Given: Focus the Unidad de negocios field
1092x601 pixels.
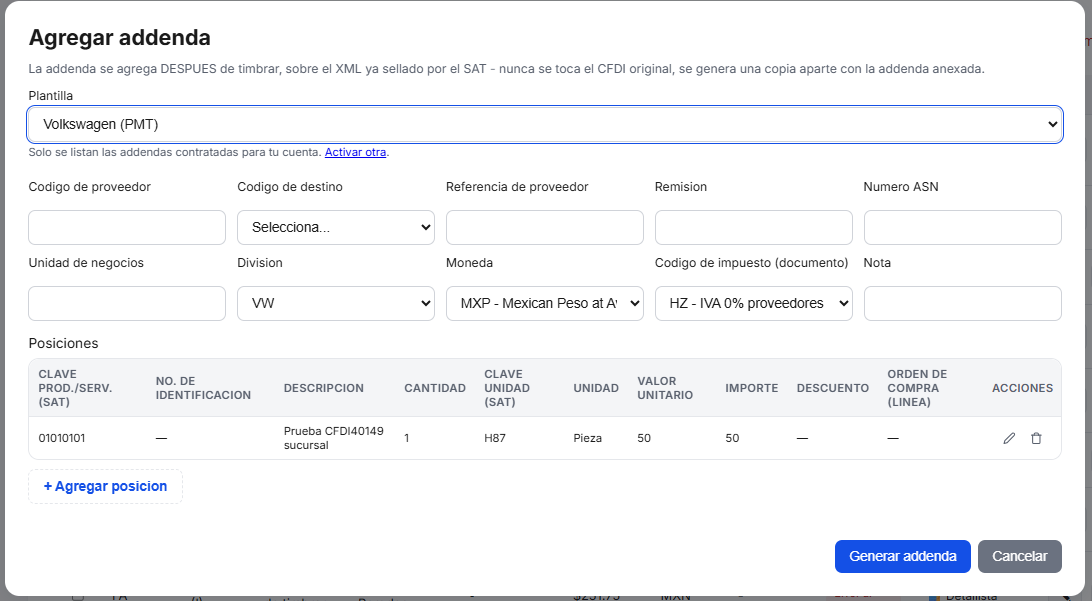Looking at the screenshot, I should (127, 304).
